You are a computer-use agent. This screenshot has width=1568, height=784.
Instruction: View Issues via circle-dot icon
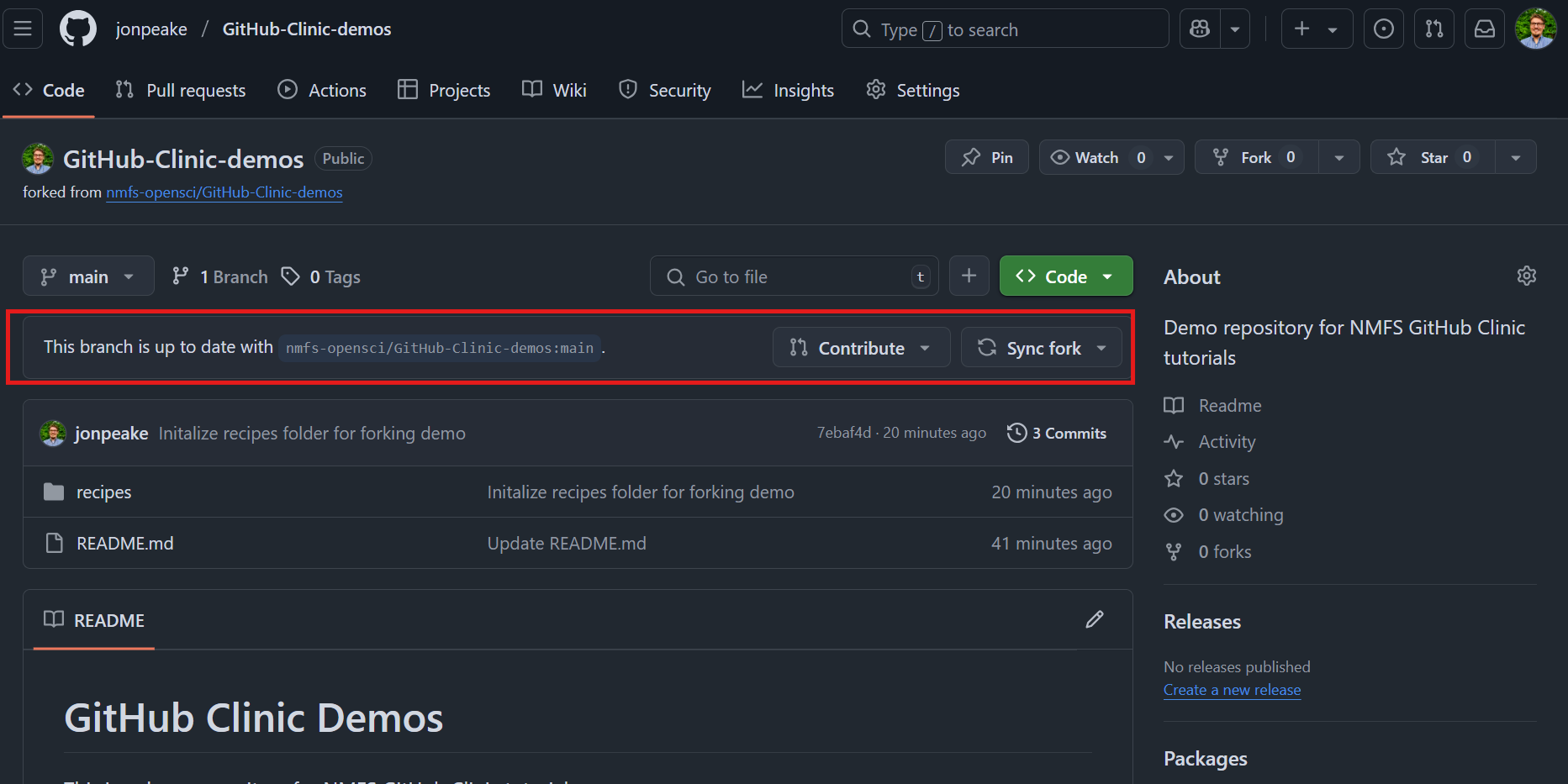1383,29
